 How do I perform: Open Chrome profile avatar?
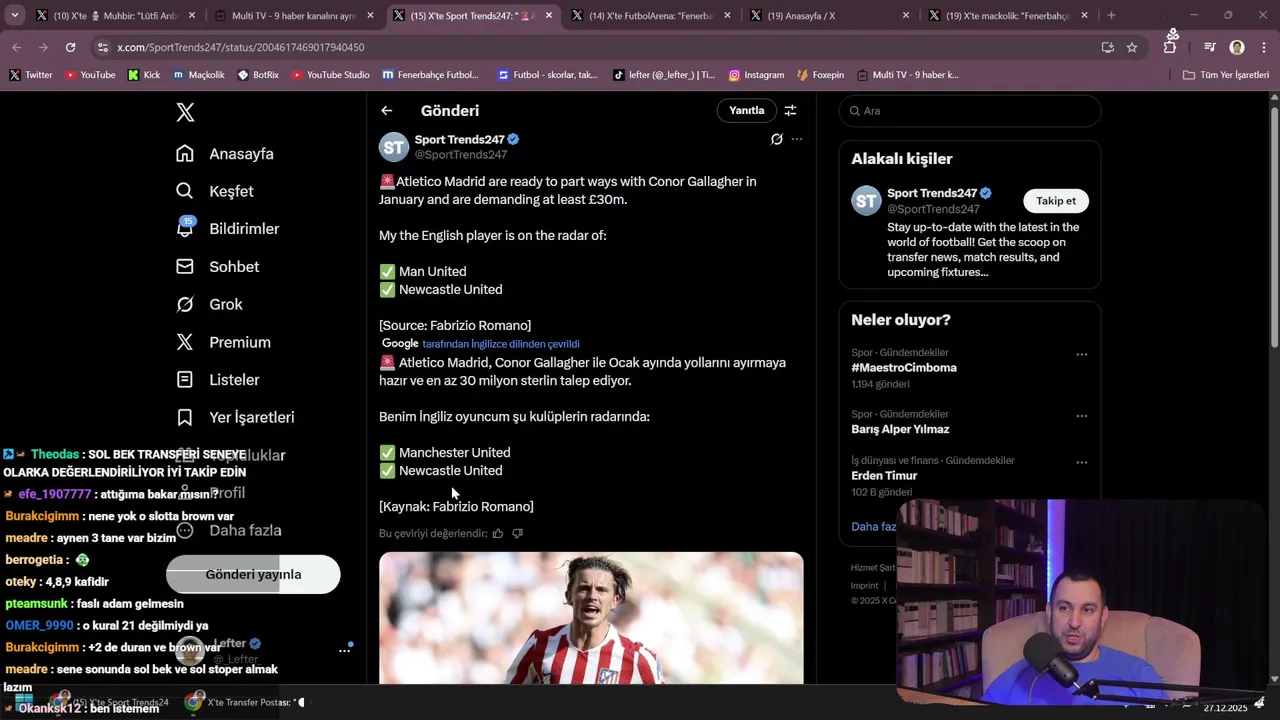tap(1237, 47)
